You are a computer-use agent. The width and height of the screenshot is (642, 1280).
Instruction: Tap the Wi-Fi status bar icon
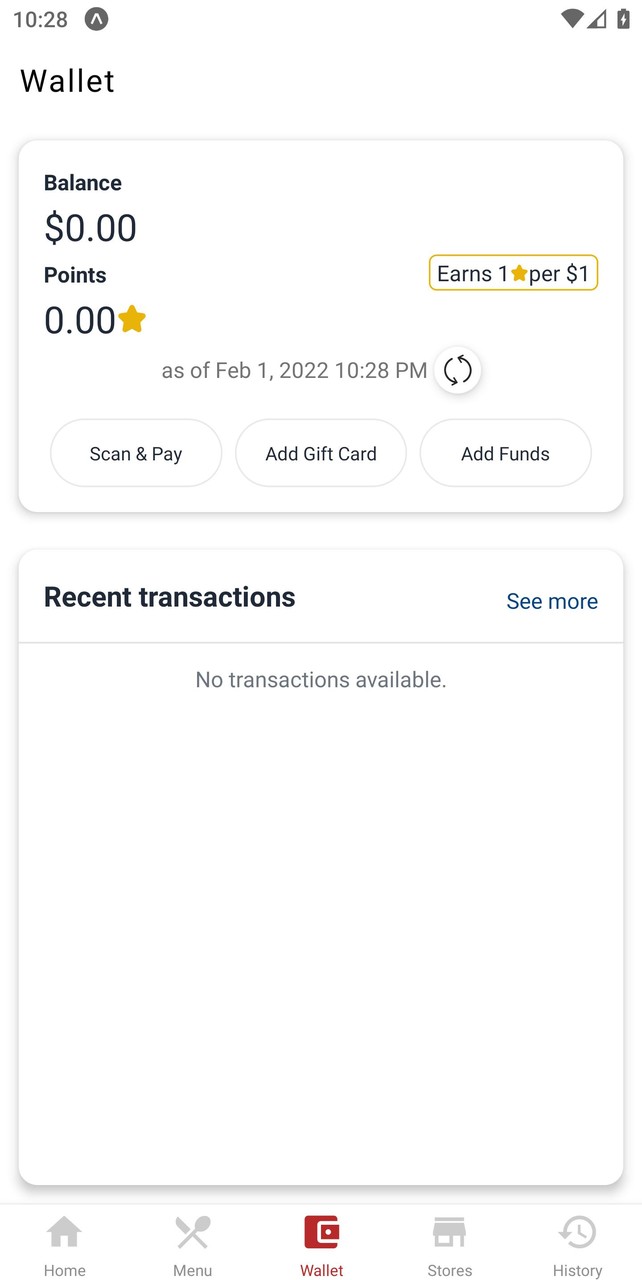[572, 19]
